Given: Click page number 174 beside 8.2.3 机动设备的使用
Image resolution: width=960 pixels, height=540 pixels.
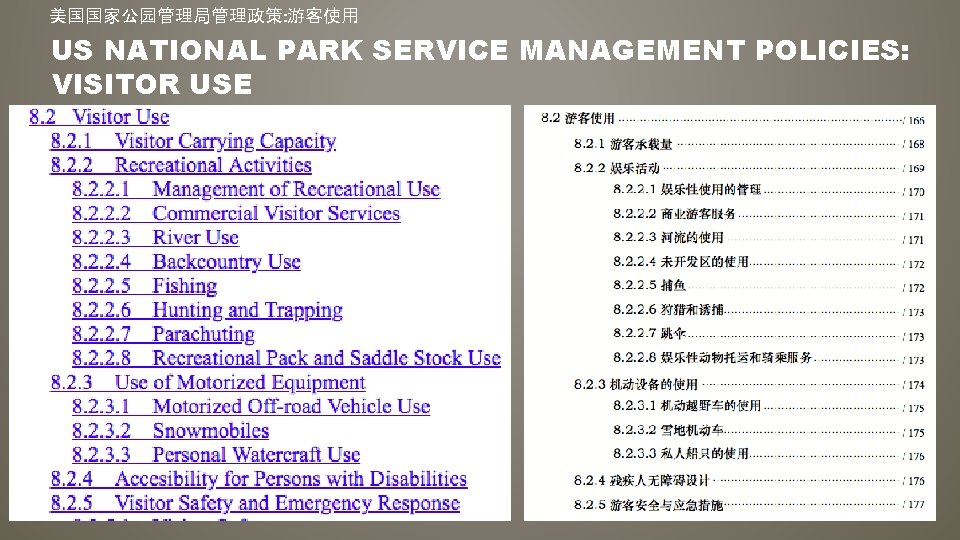Looking at the screenshot, I should tap(917, 385).
